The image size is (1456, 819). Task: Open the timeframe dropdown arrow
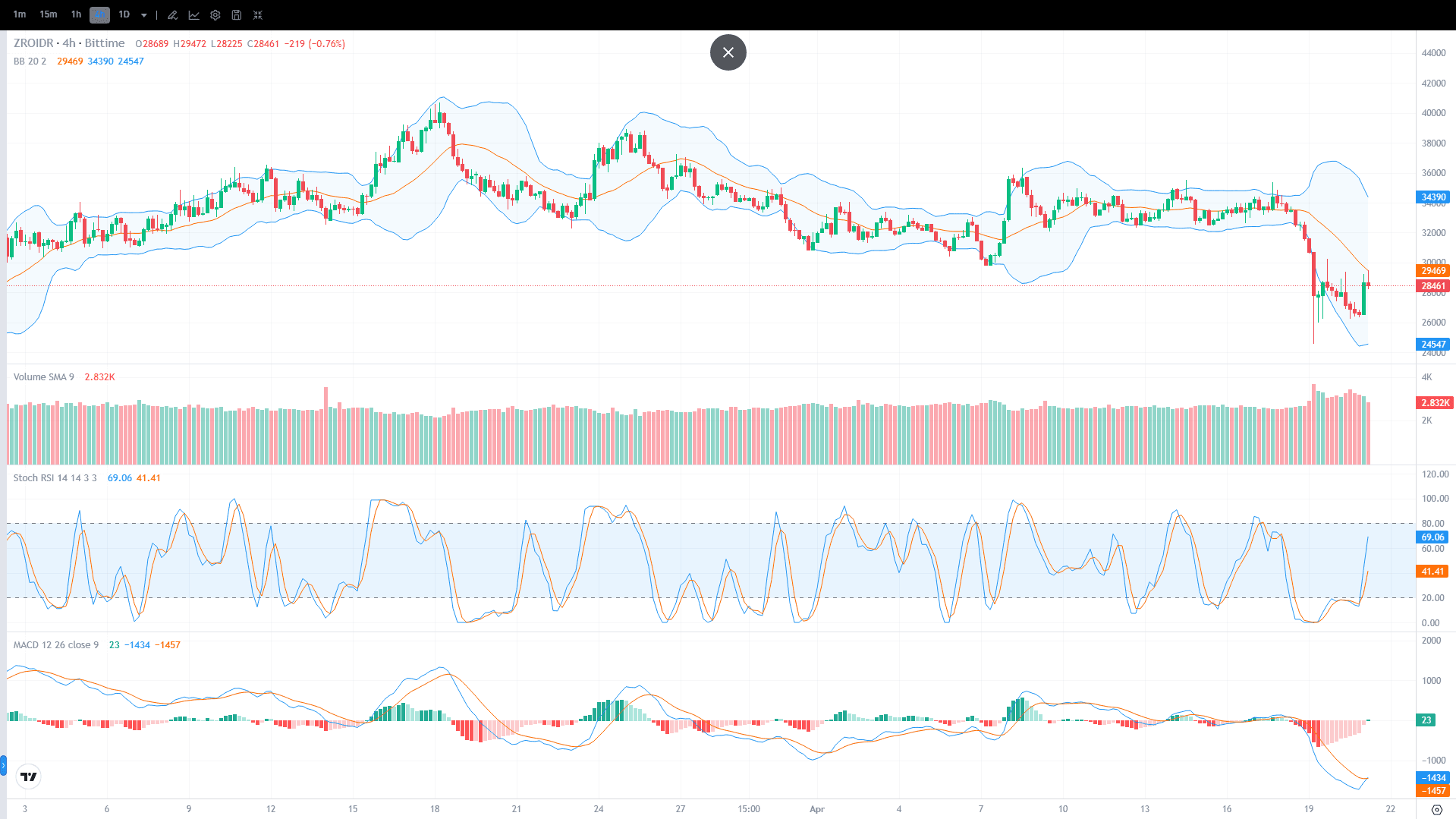click(143, 14)
